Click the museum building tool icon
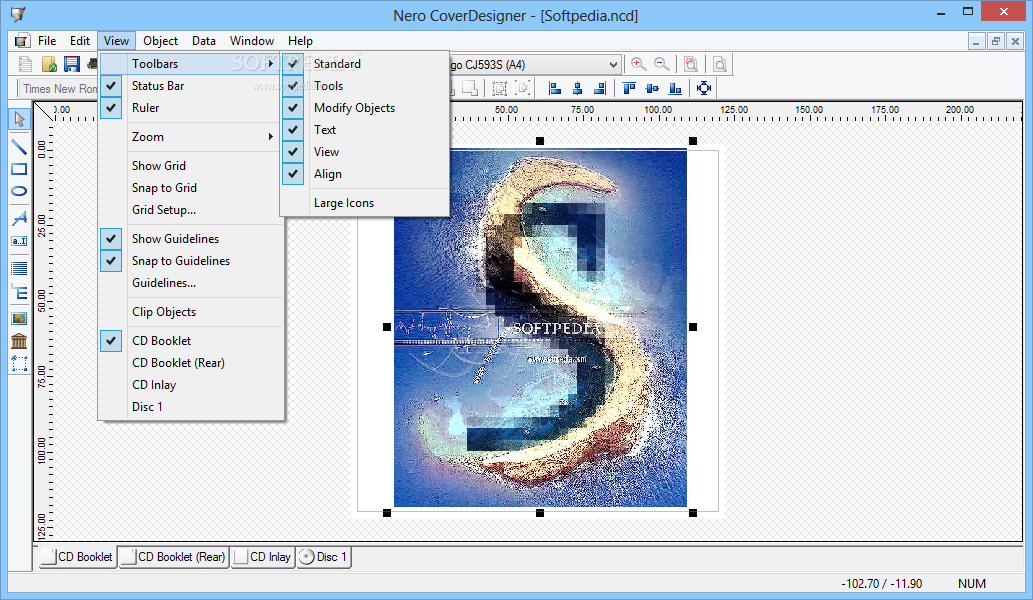This screenshot has height=600, width=1033. point(19,341)
